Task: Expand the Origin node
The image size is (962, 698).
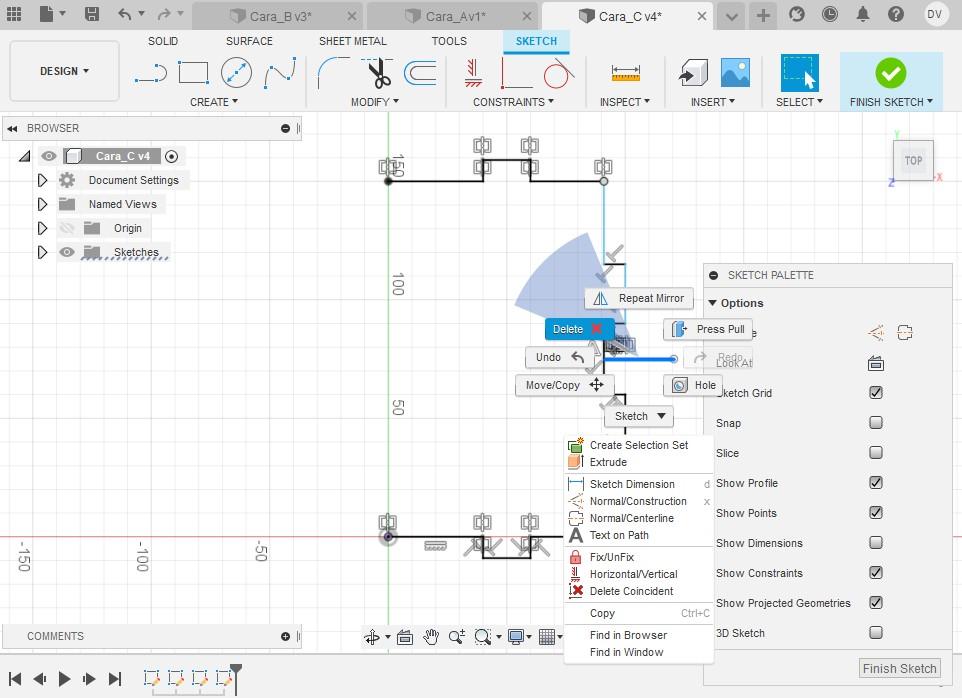Action: tap(42, 228)
